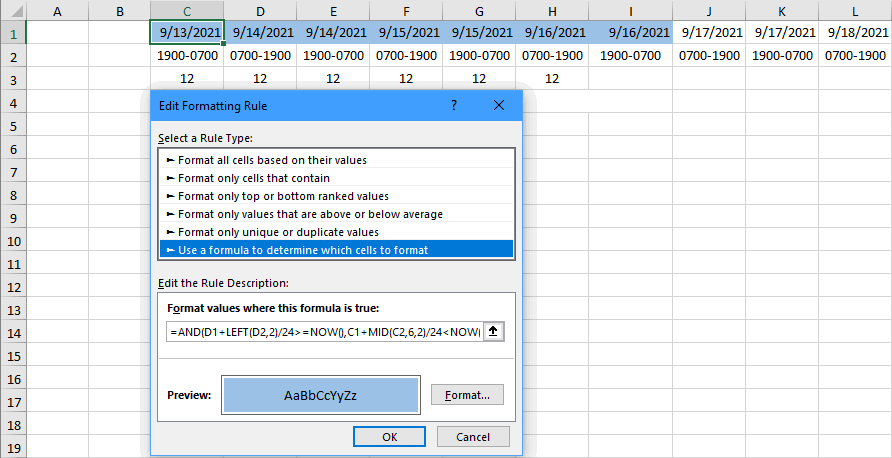
Task: Click inside the rule formula input field
Action: (324, 332)
